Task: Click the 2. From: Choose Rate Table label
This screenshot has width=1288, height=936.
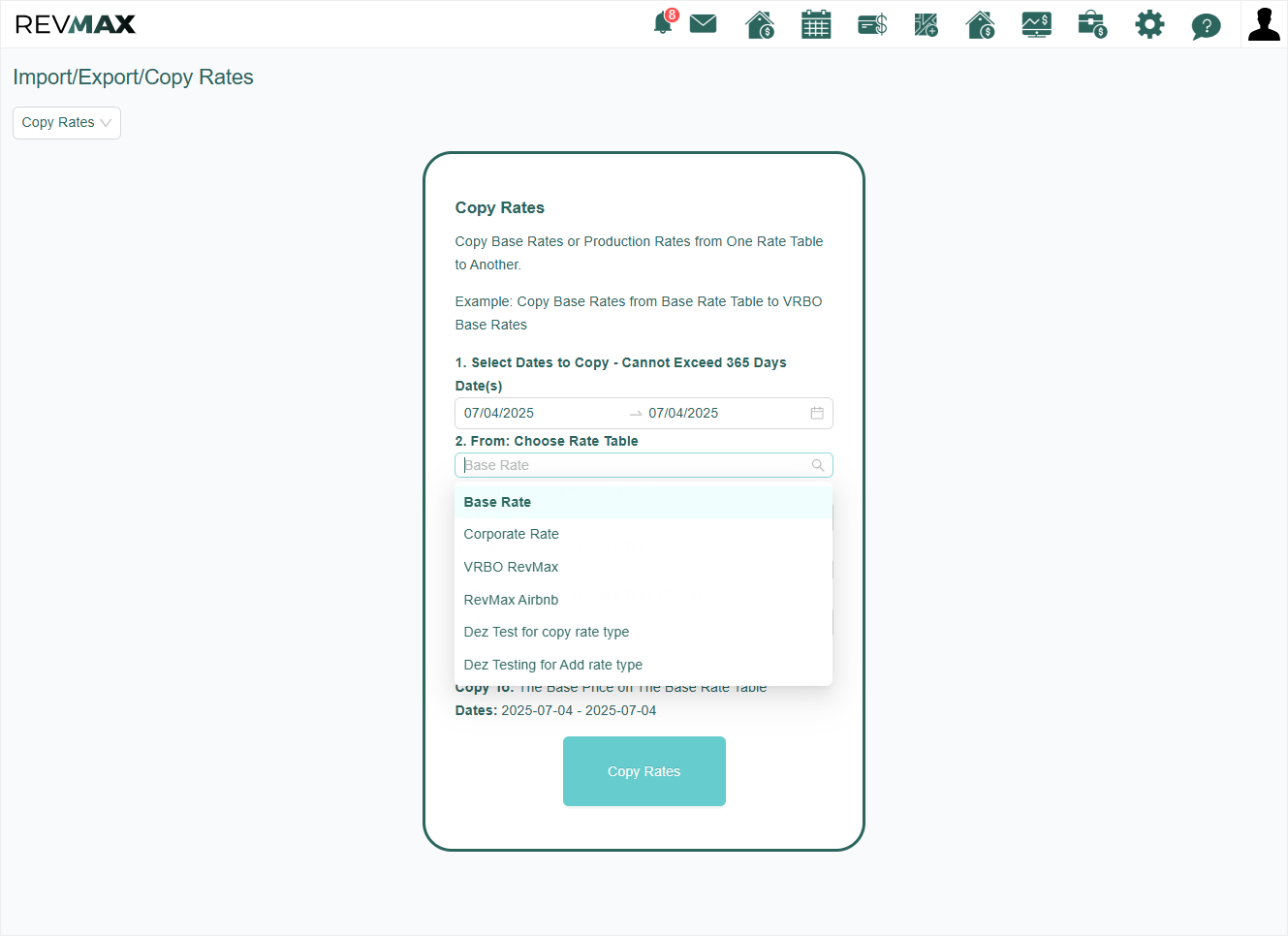Action: click(547, 441)
